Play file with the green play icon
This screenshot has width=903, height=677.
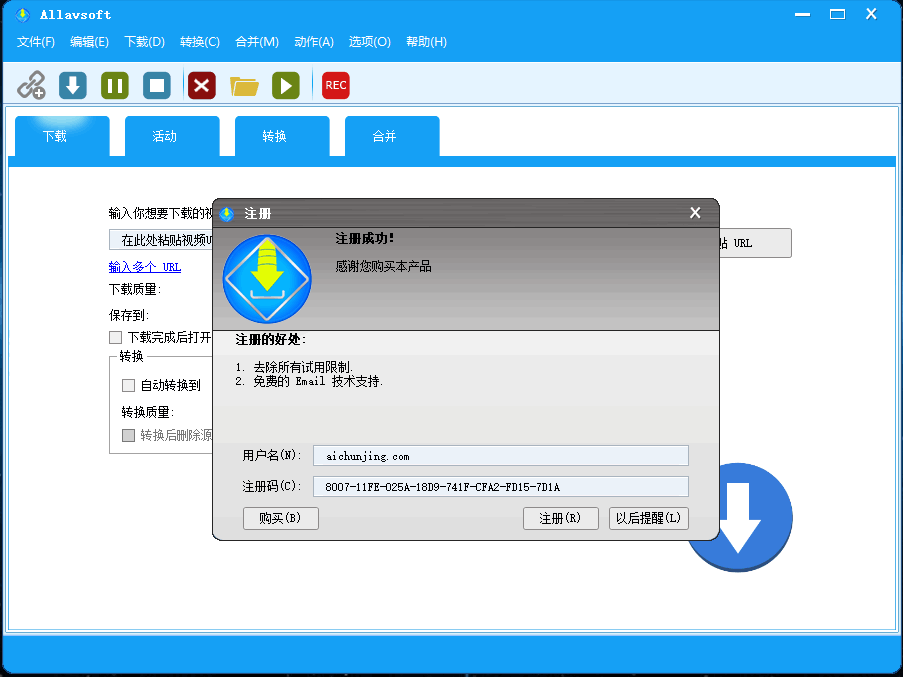click(x=286, y=85)
